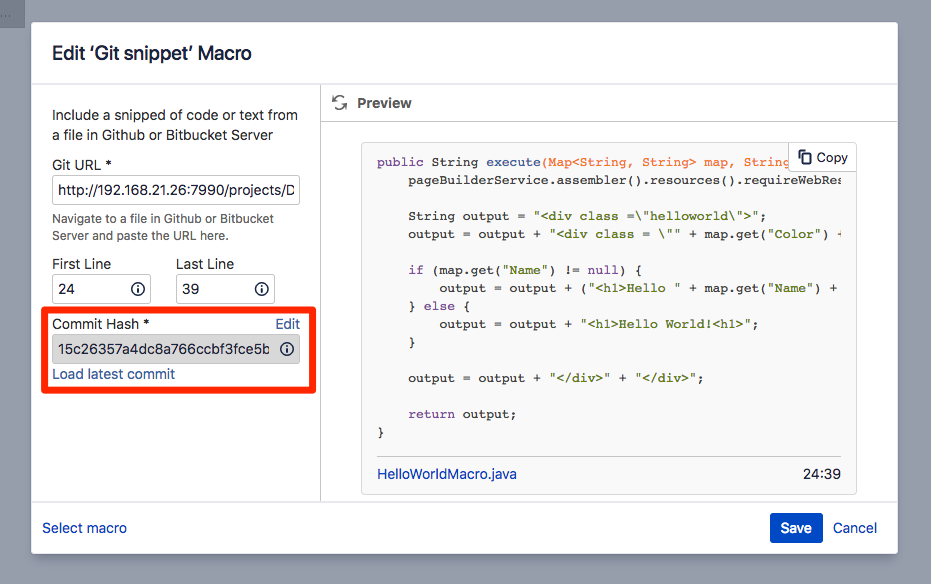Open the HelloWorldMacro.java file link
Screen dimensions: 931x584
[x=446, y=474]
